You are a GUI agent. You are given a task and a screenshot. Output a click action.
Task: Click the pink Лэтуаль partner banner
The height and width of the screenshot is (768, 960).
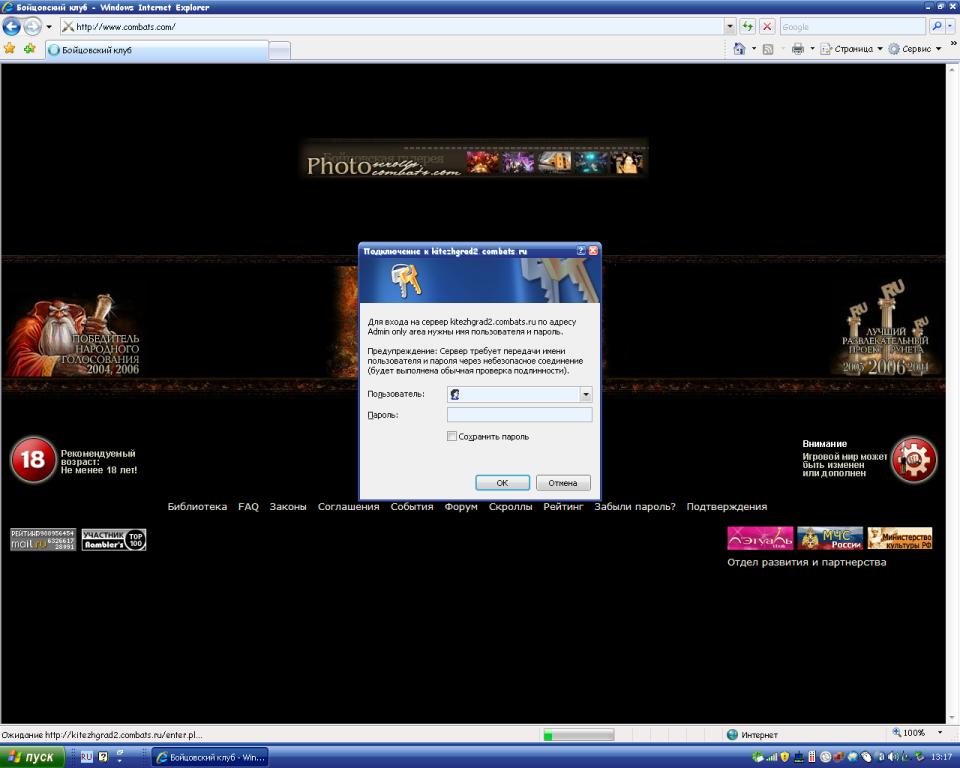(x=760, y=538)
